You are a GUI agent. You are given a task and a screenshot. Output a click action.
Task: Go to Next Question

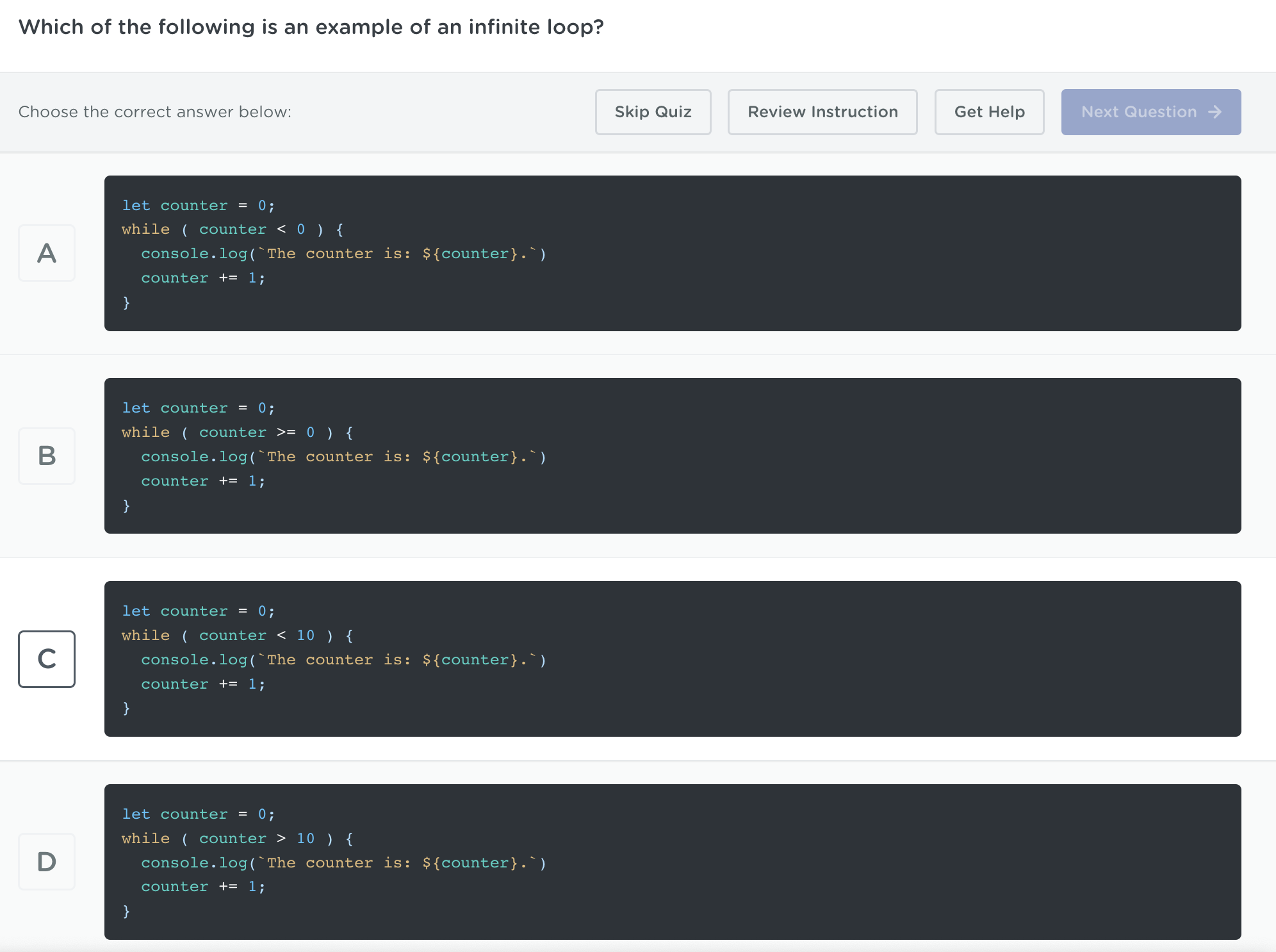1138,112
